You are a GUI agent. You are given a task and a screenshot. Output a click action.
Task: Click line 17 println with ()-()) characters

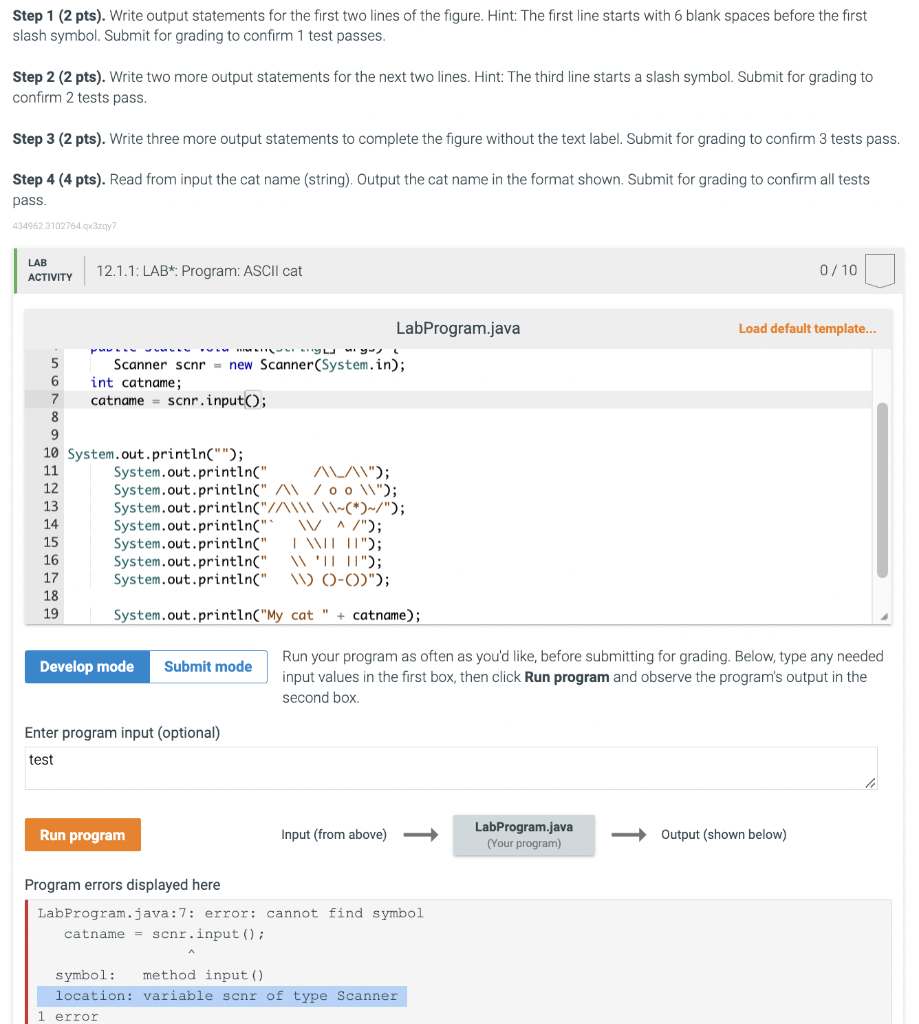[251, 579]
